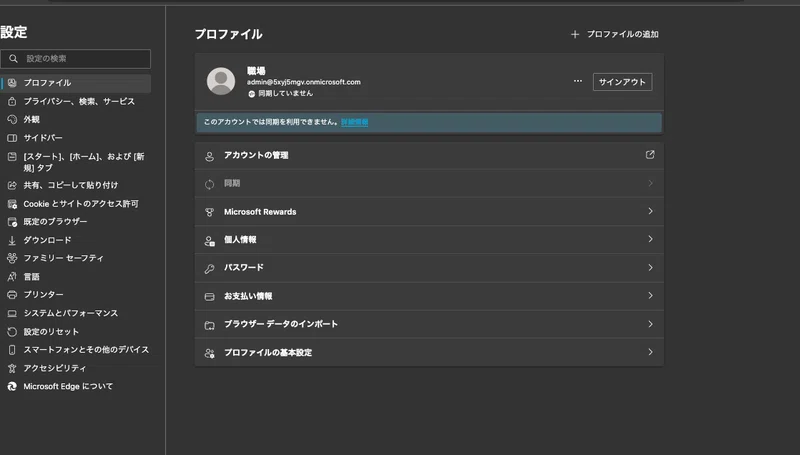This screenshot has height=455, width=800.
Task: Expand the 同期 row chevron
Action: coord(651,183)
